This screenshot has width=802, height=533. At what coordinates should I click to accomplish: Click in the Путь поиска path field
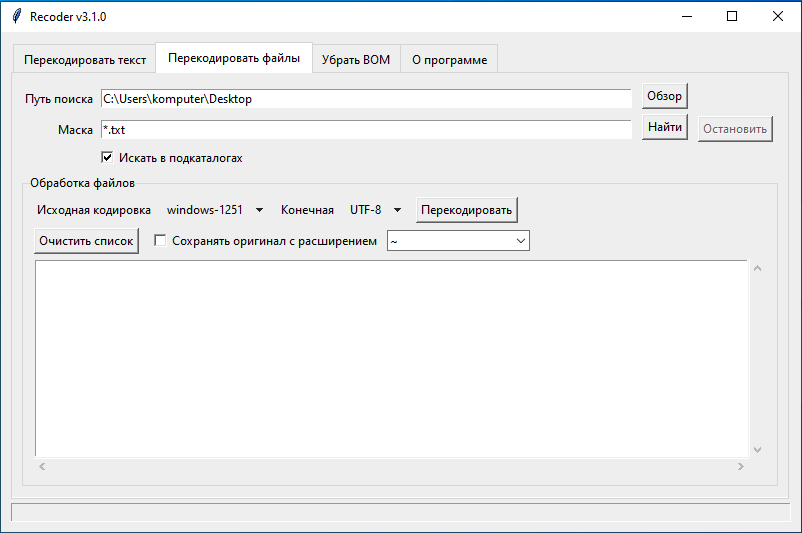pos(365,99)
